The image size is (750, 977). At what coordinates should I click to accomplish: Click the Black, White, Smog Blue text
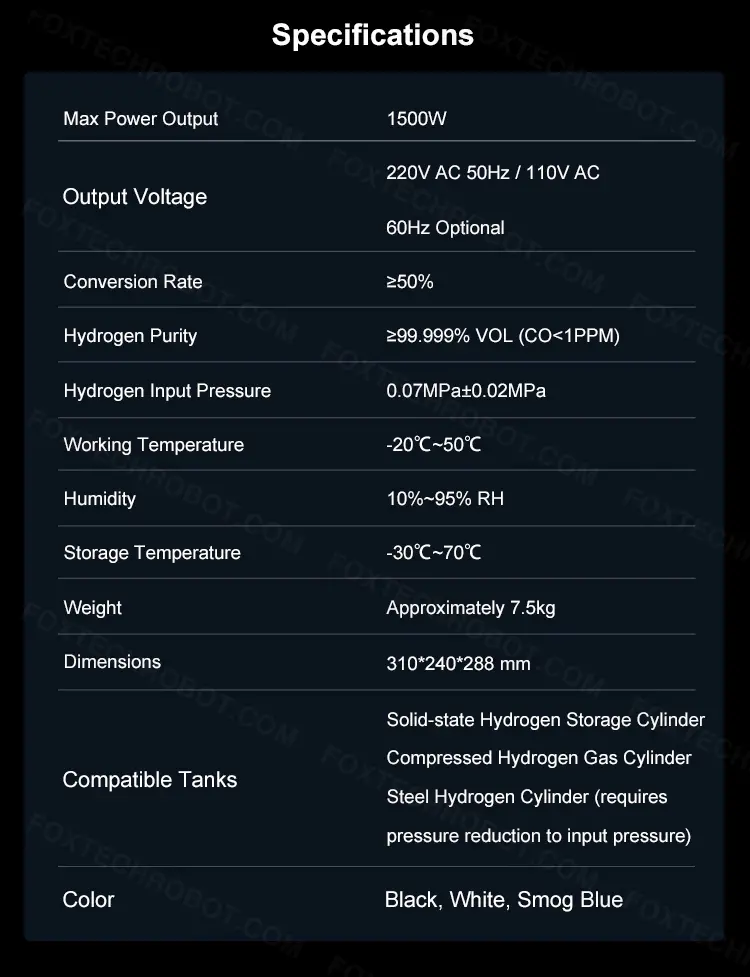coord(504,900)
